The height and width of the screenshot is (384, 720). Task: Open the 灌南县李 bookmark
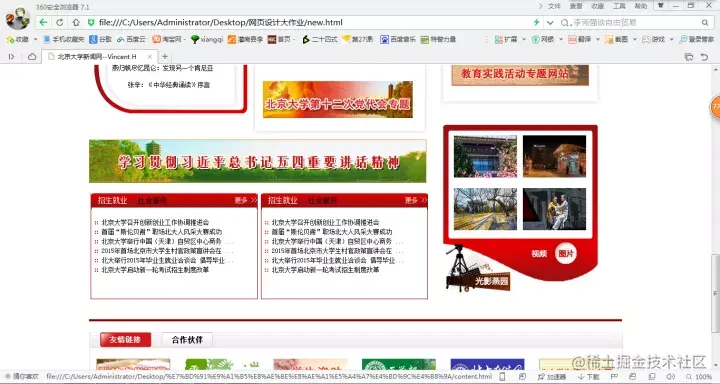pyautogui.click(x=246, y=40)
